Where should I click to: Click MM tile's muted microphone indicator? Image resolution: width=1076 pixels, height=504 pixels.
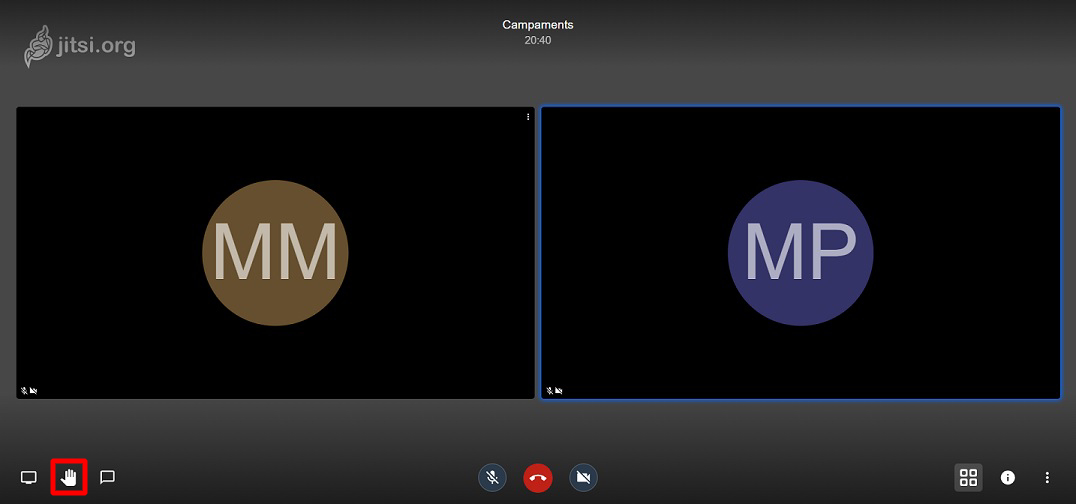click(24, 391)
